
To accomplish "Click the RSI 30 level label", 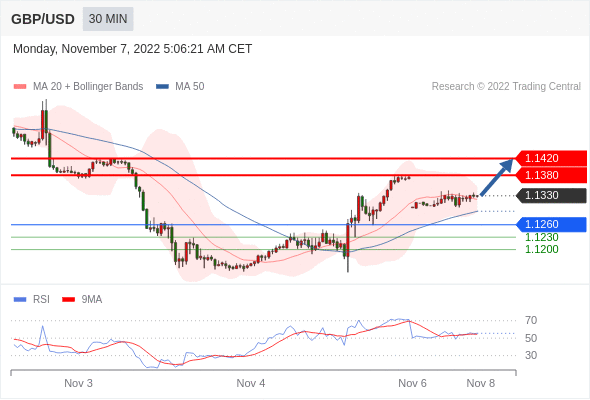I will pos(531,355).
